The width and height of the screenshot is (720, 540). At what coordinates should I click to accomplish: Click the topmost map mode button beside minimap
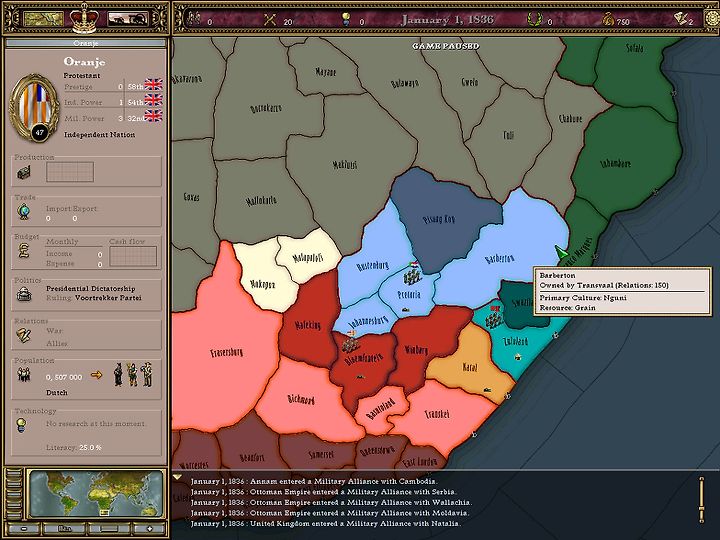pos(14,472)
